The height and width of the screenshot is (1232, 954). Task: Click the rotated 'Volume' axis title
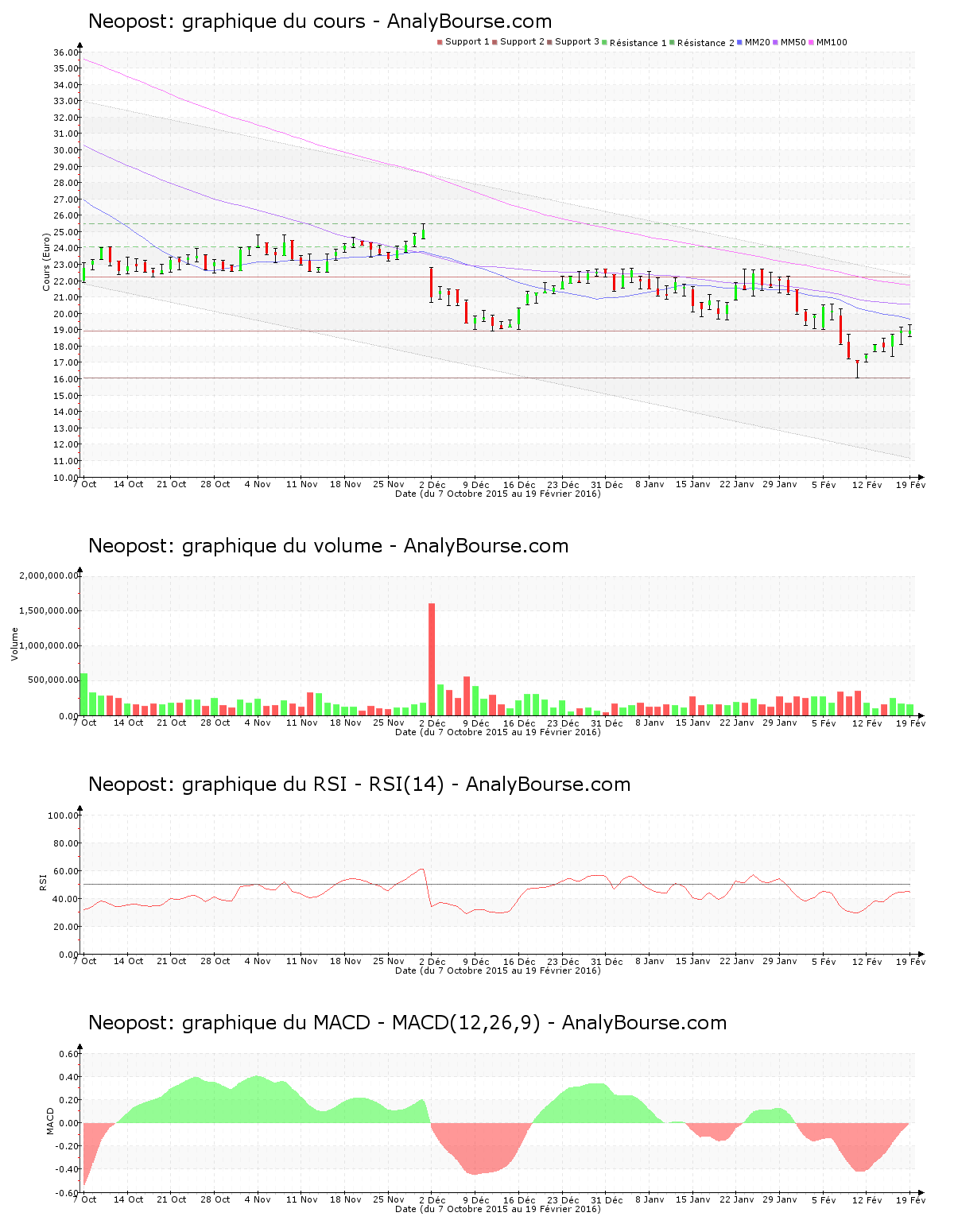click(x=15, y=644)
